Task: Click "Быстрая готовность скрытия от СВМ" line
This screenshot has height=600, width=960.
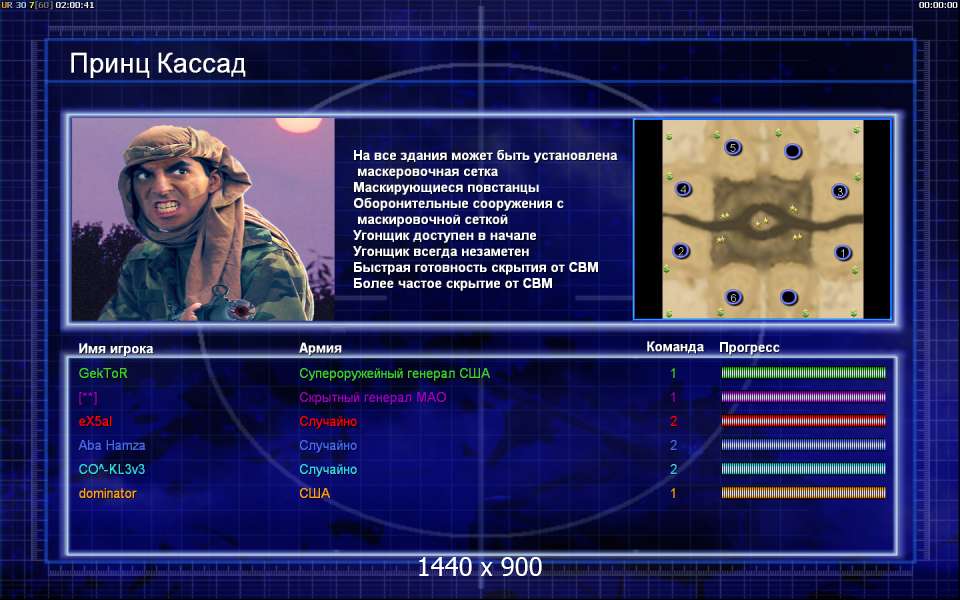Action: pos(476,268)
